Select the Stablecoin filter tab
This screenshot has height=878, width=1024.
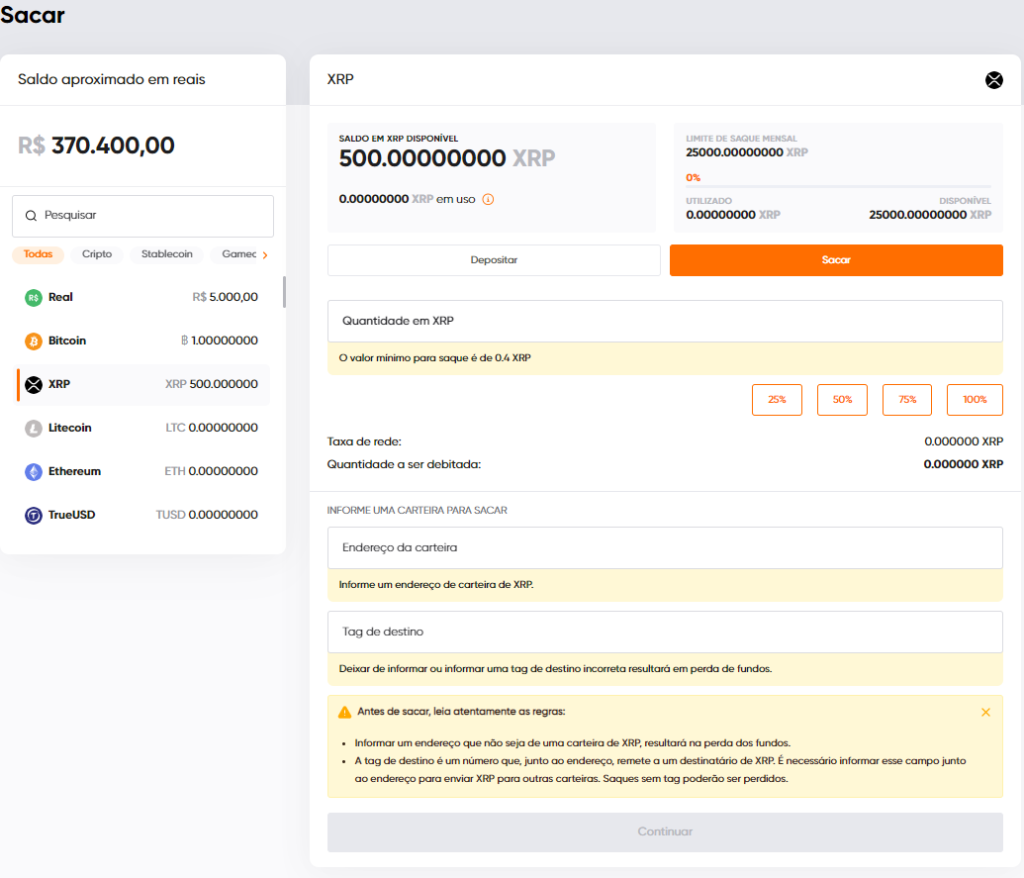point(167,254)
